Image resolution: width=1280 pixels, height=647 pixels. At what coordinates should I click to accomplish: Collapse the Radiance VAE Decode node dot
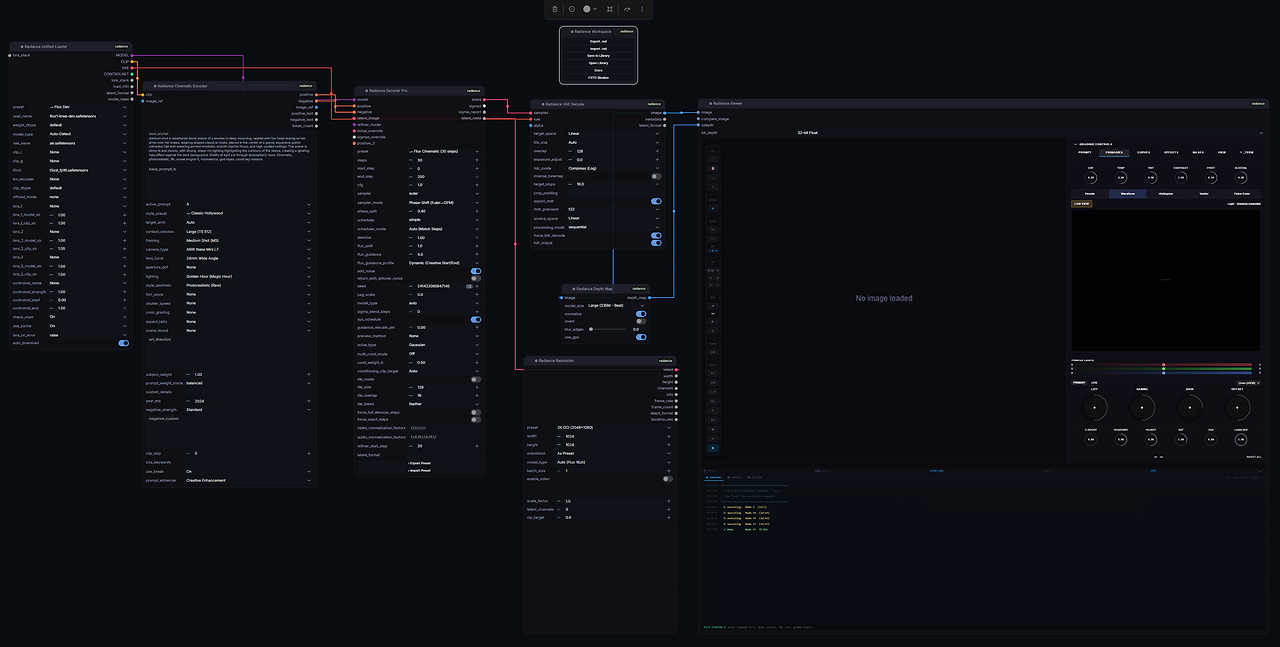click(543, 103)
